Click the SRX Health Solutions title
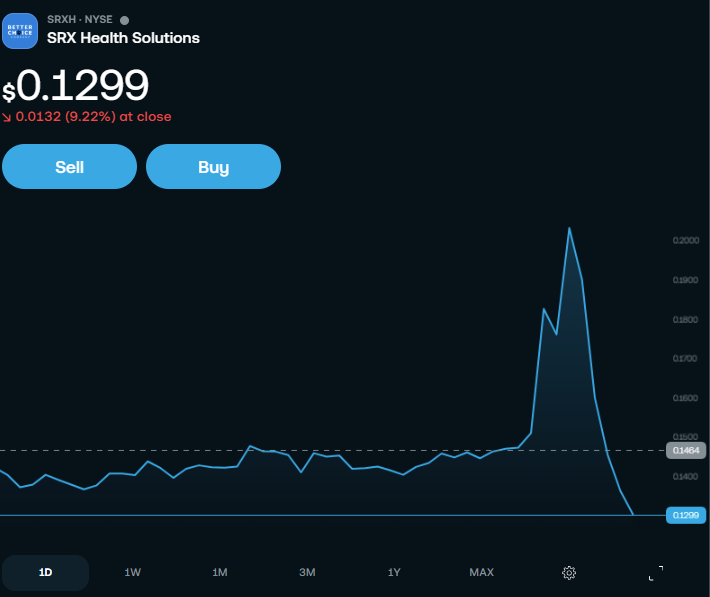The width and height of the screenshot is (710, 597). click(123, 38)
